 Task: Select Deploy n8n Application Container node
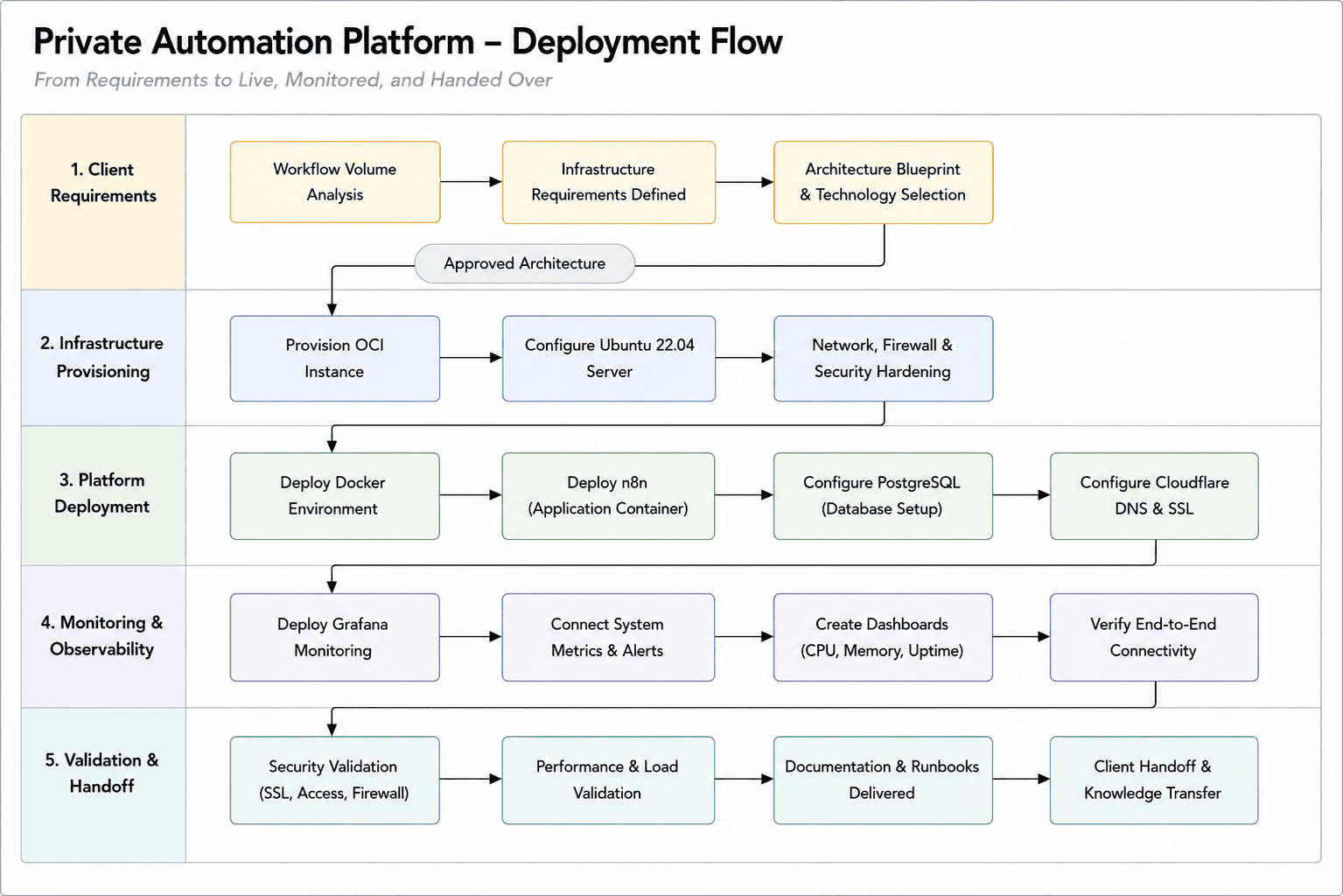(x=609, y=496)
